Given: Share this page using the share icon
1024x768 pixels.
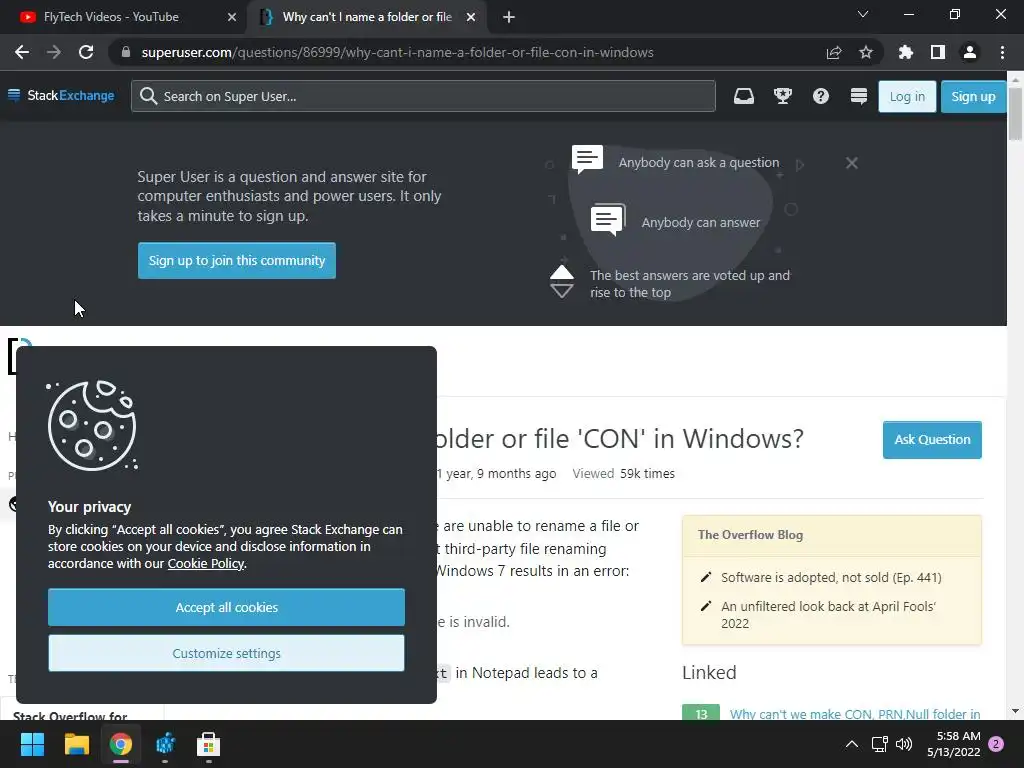Looking at the screenshot, I should pyautogui.click(x=833, y=53).
